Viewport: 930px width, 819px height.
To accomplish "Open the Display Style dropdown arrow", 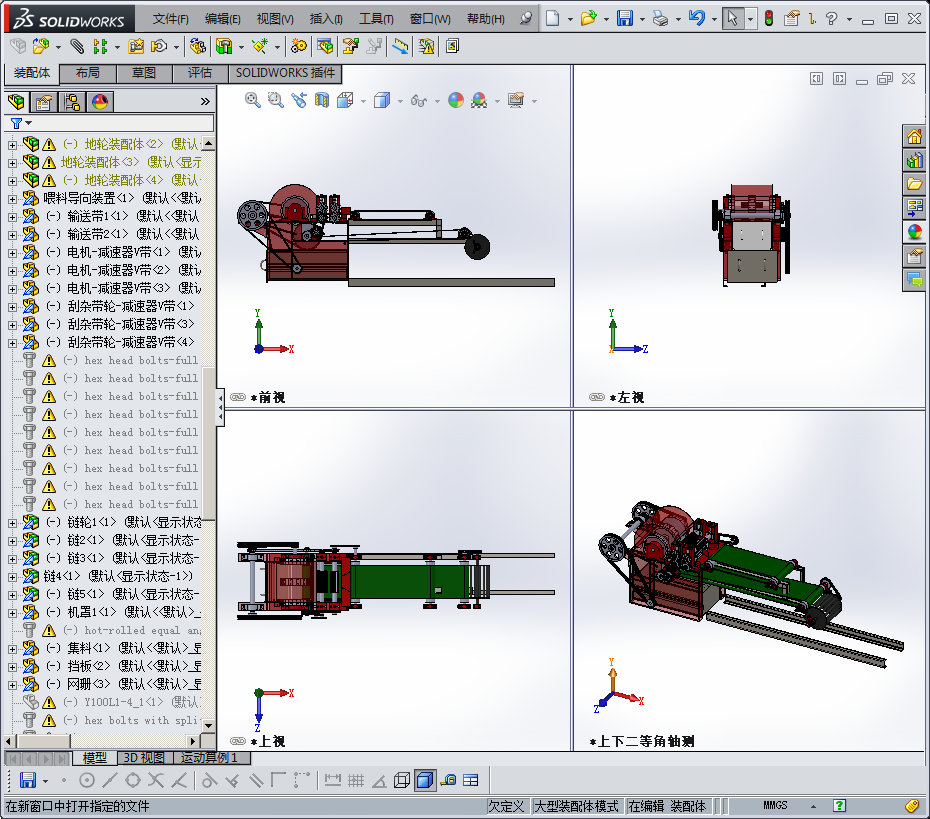I will (x=400, y=101).
